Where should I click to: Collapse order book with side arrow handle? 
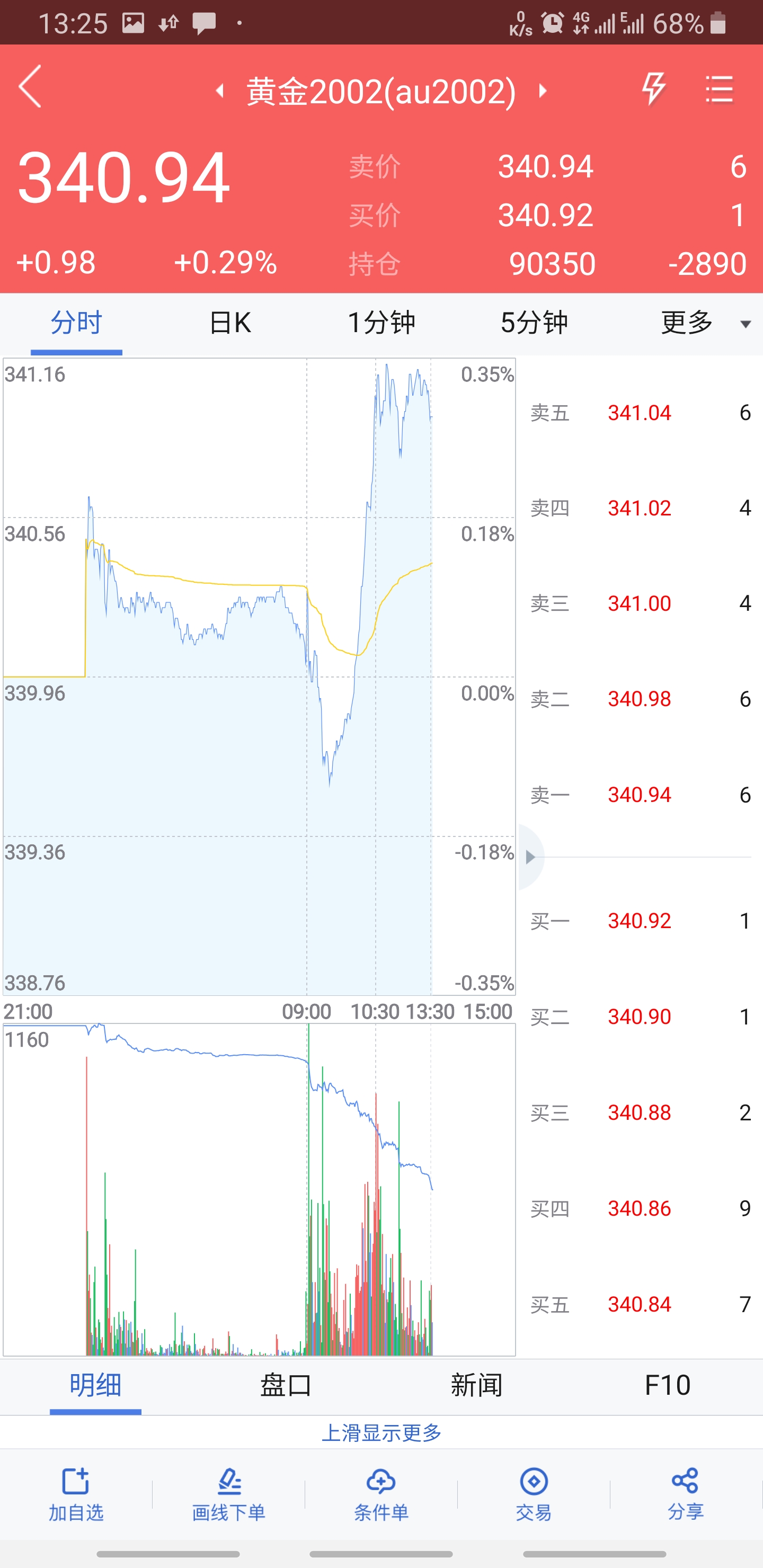pyautogui.click(x=530, y=857)
